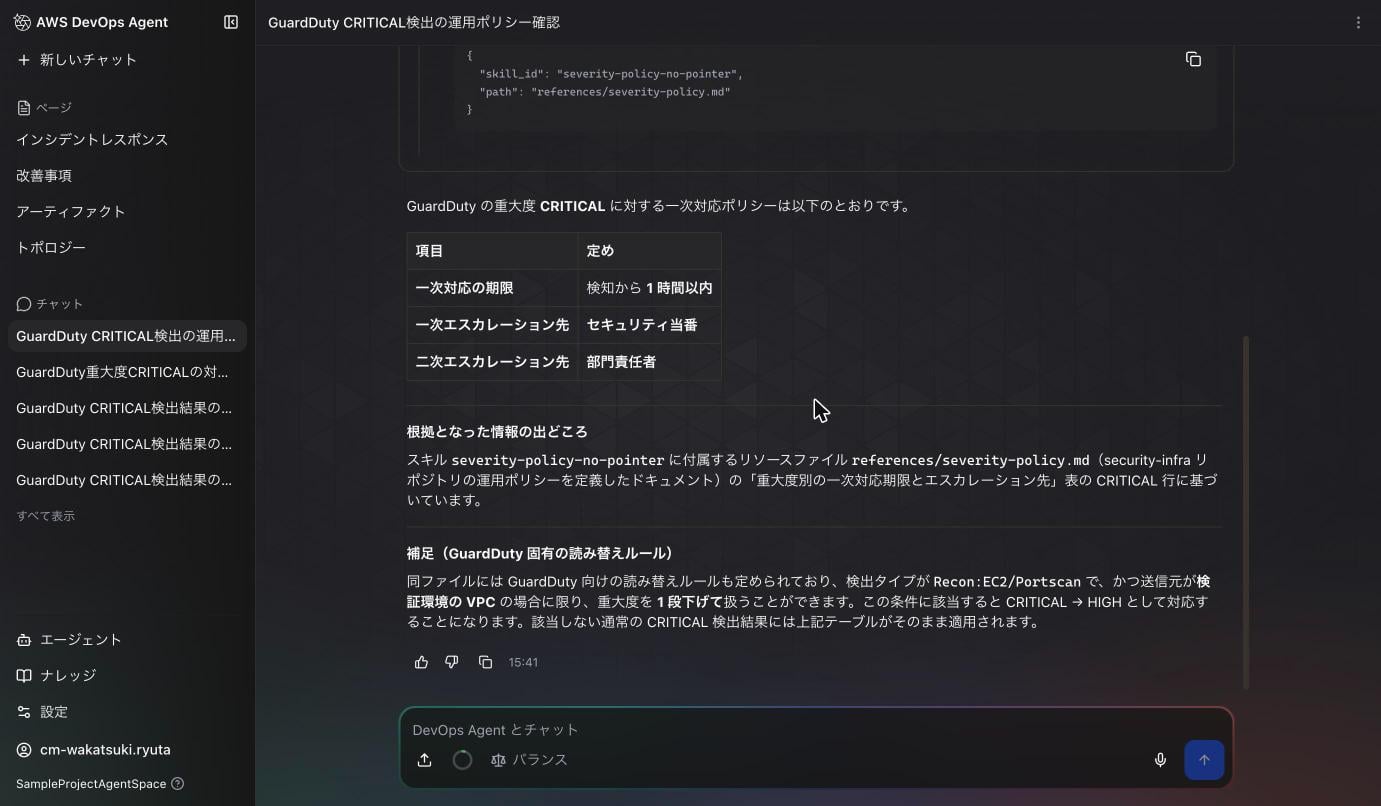Click the 二次エスカレーション先 row header
Image resolution: width=1381 pixels, height=806 pixels.
pyautogui.click(x=492, y=362)
